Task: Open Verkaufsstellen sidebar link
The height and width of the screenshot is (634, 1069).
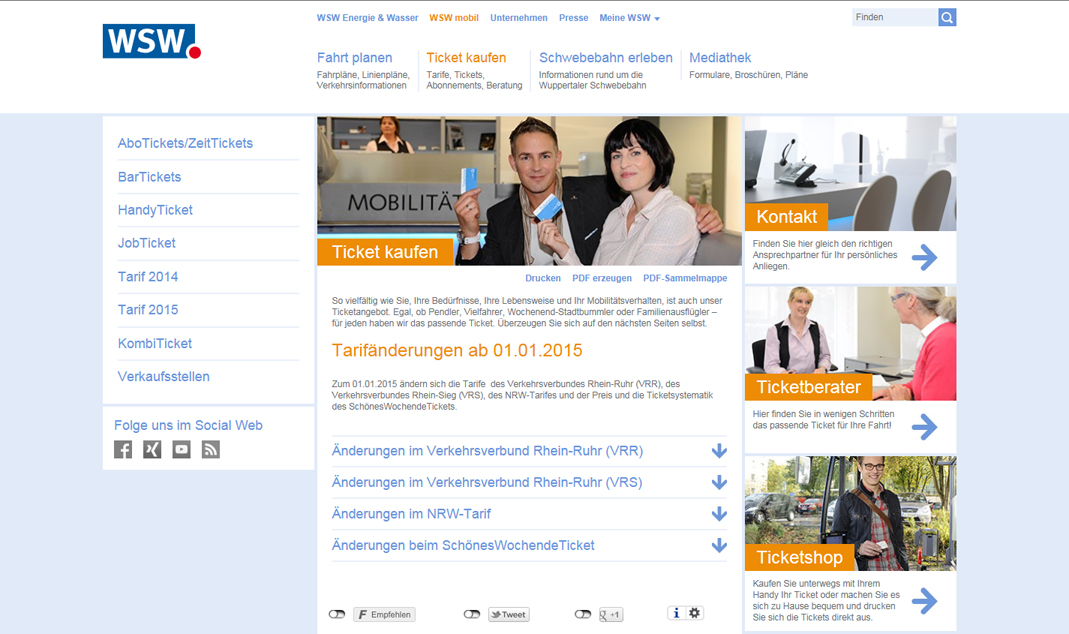Action: tap(164, 376)
